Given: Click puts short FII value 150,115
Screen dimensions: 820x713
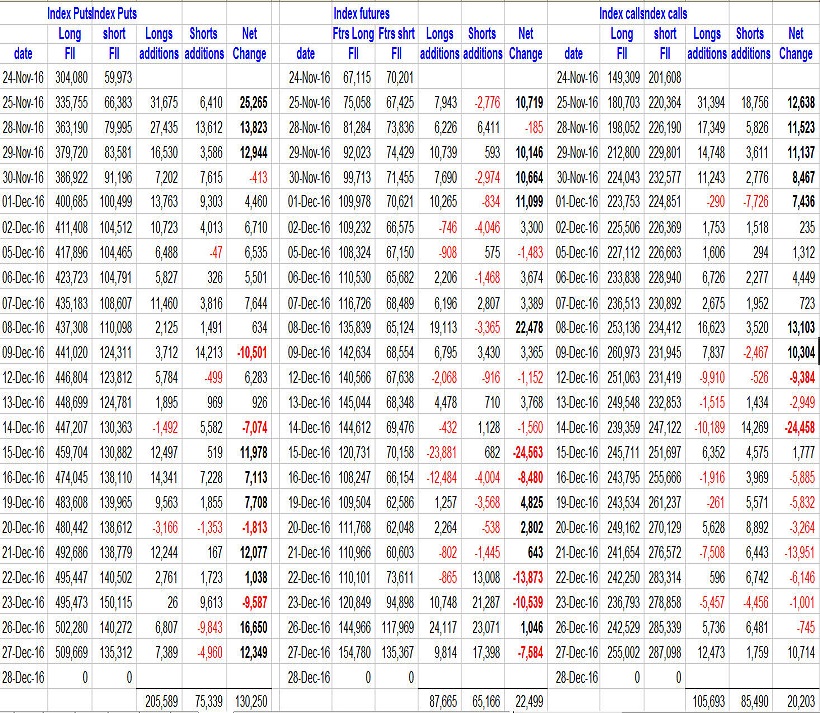Looking at the screenshot, I should (x=116, y=603).
